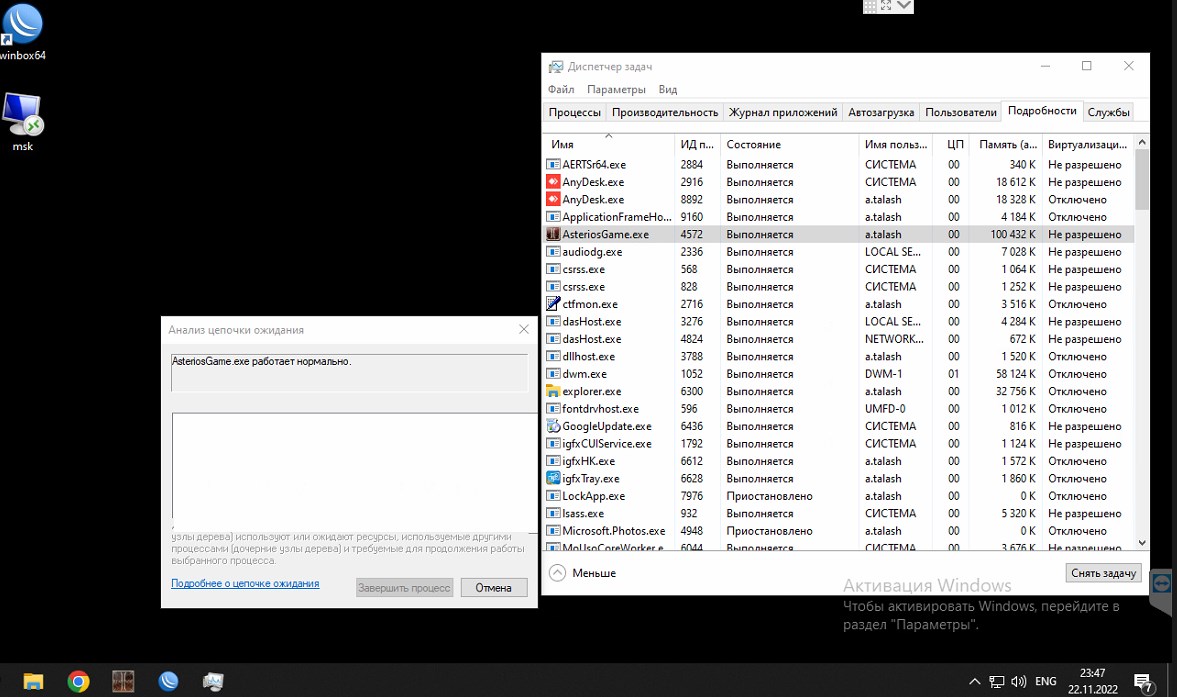Select the GoogleUpdate.exe process icon

click(x=553, y=426)
